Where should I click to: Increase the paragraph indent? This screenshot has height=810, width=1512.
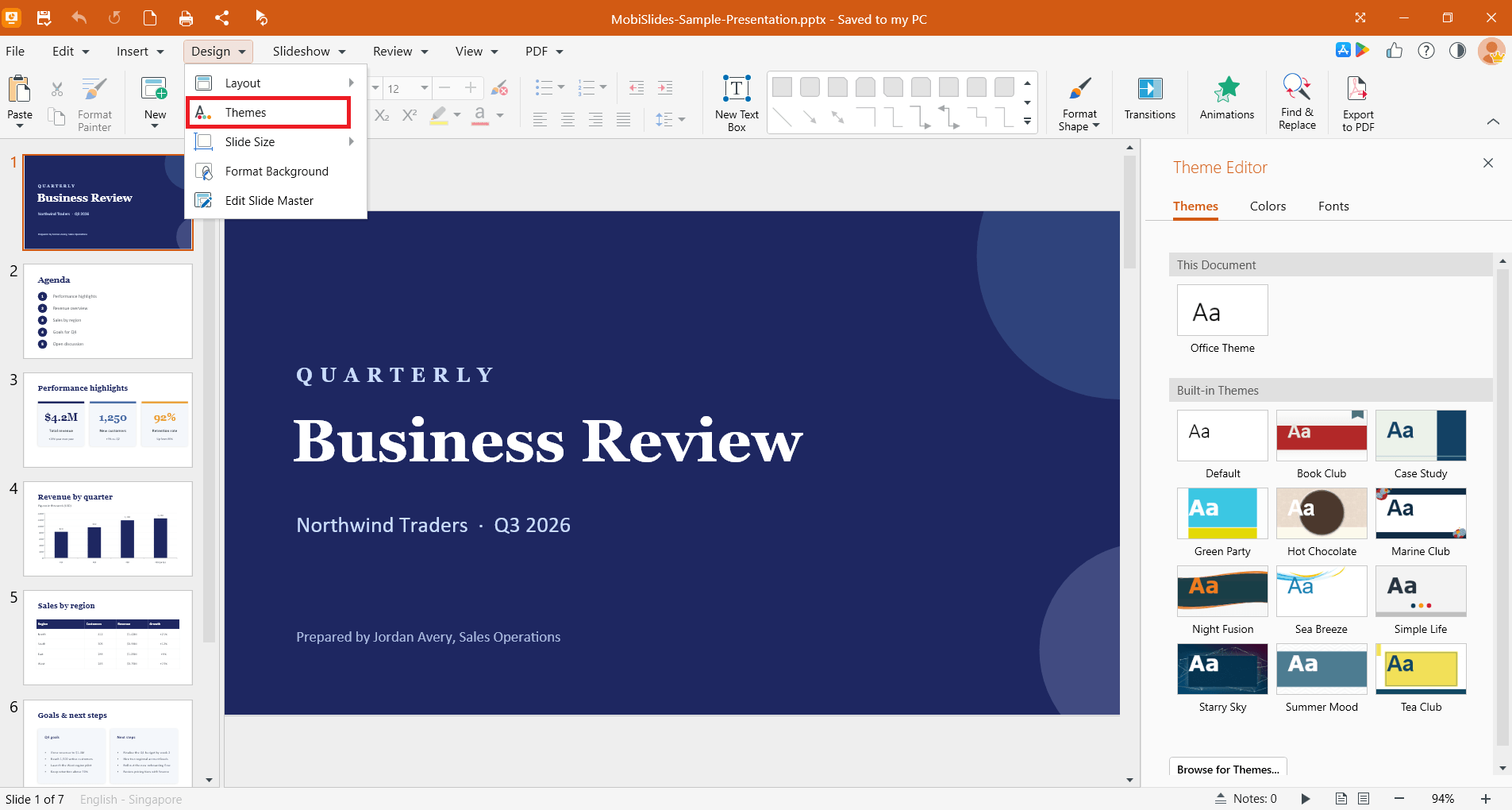pos(665,87)
